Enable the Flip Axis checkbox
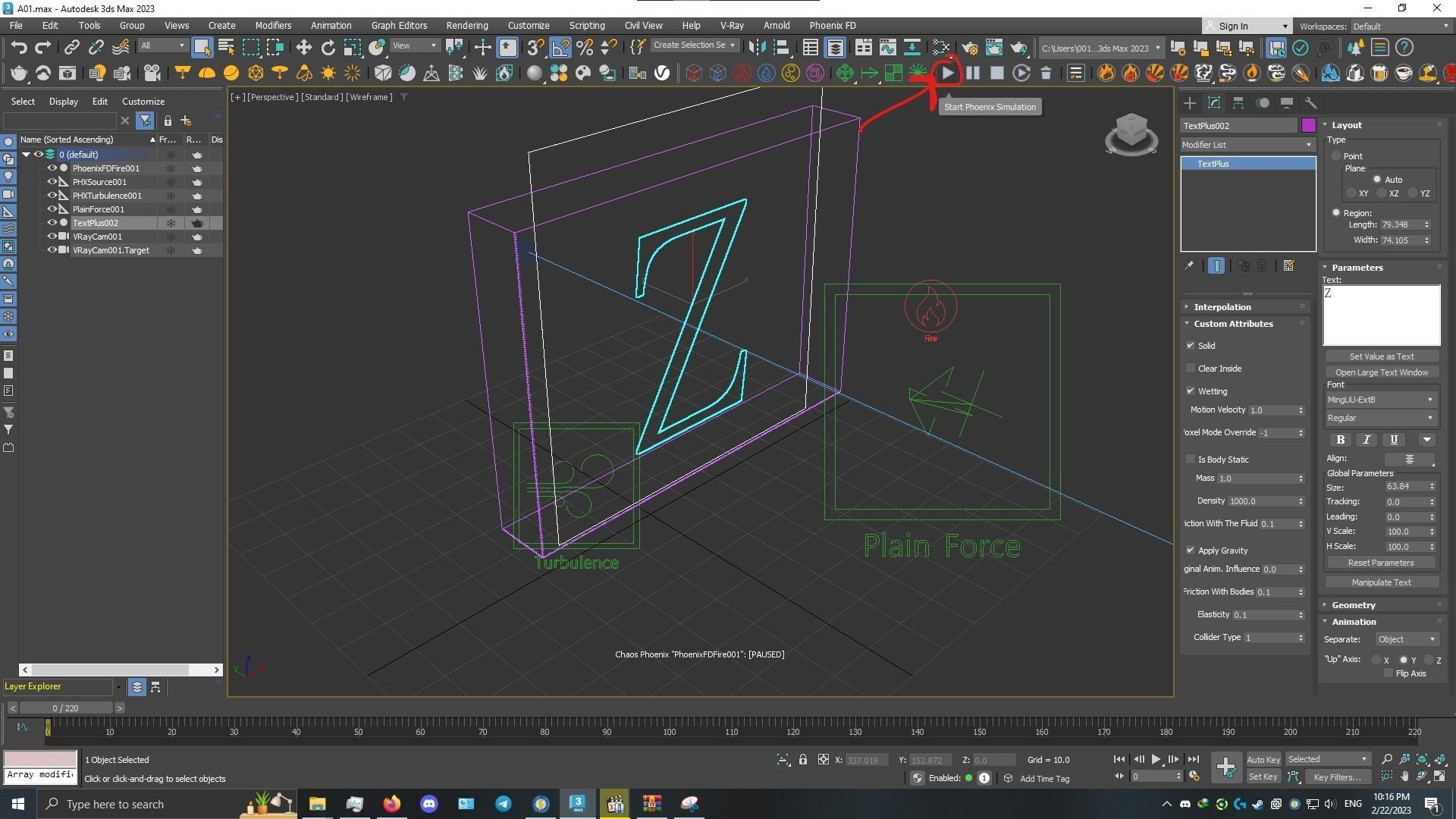This screenshot has height=819, width=1456. [x=1389, y=673]
